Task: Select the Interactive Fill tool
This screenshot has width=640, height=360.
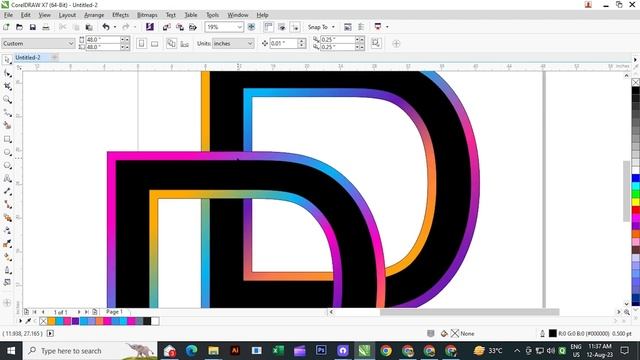Action: (x=7, y=257)
